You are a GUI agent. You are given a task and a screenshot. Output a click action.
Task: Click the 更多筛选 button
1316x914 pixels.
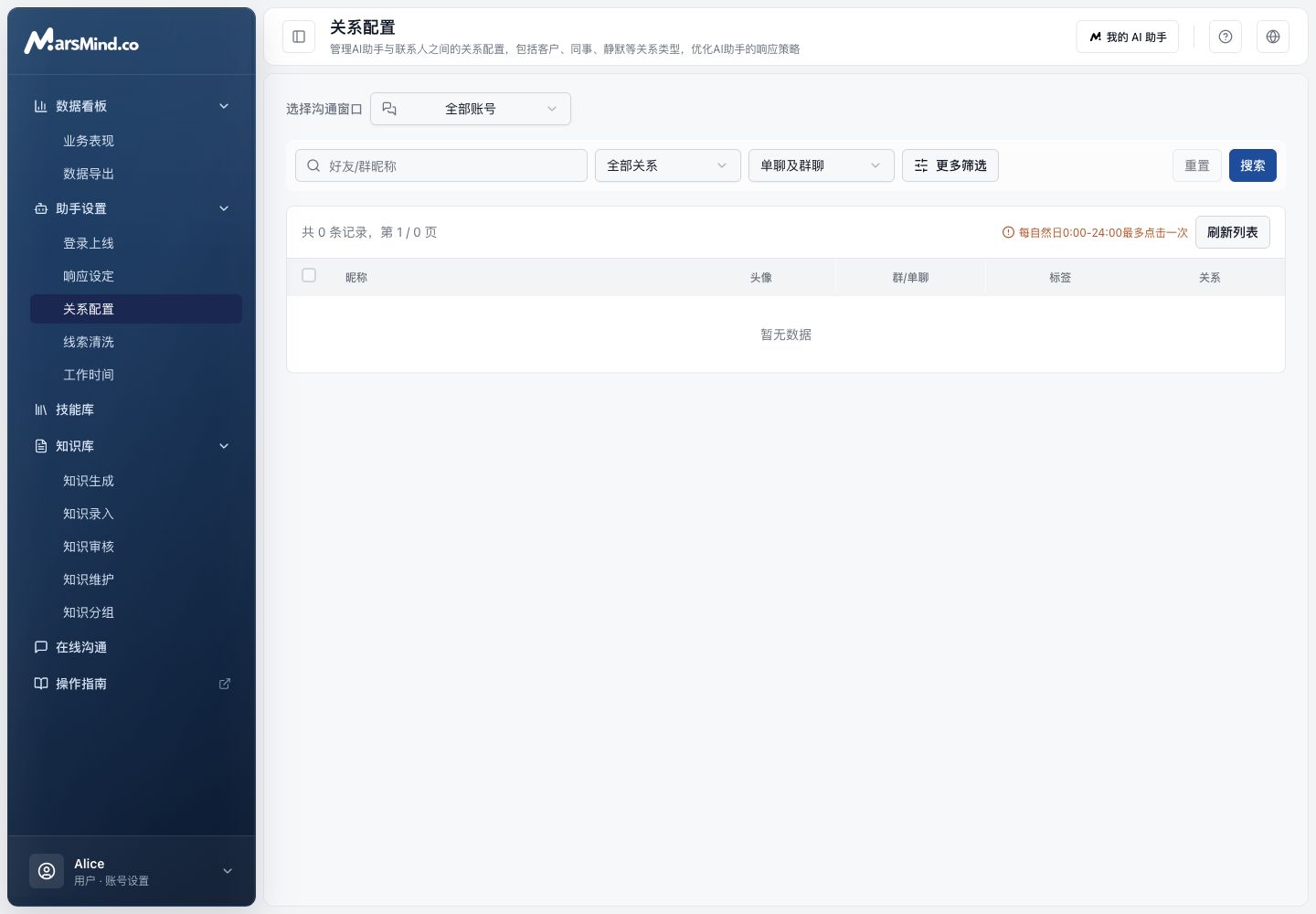click(x=950, y=165)
